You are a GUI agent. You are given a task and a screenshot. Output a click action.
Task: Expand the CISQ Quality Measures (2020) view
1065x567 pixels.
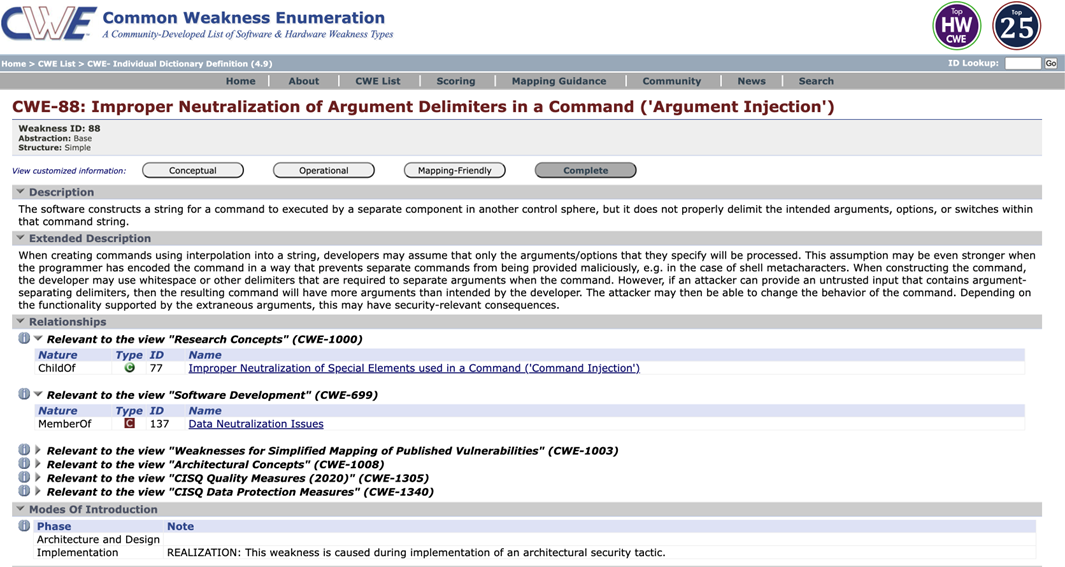(38, 477)
